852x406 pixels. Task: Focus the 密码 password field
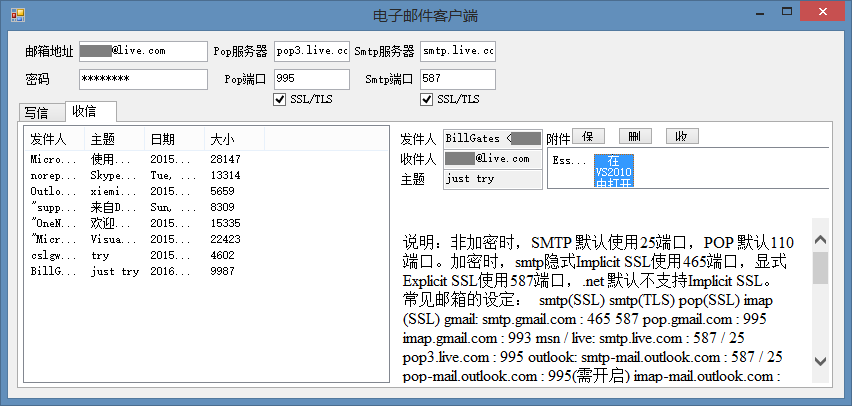pos(142,79)
